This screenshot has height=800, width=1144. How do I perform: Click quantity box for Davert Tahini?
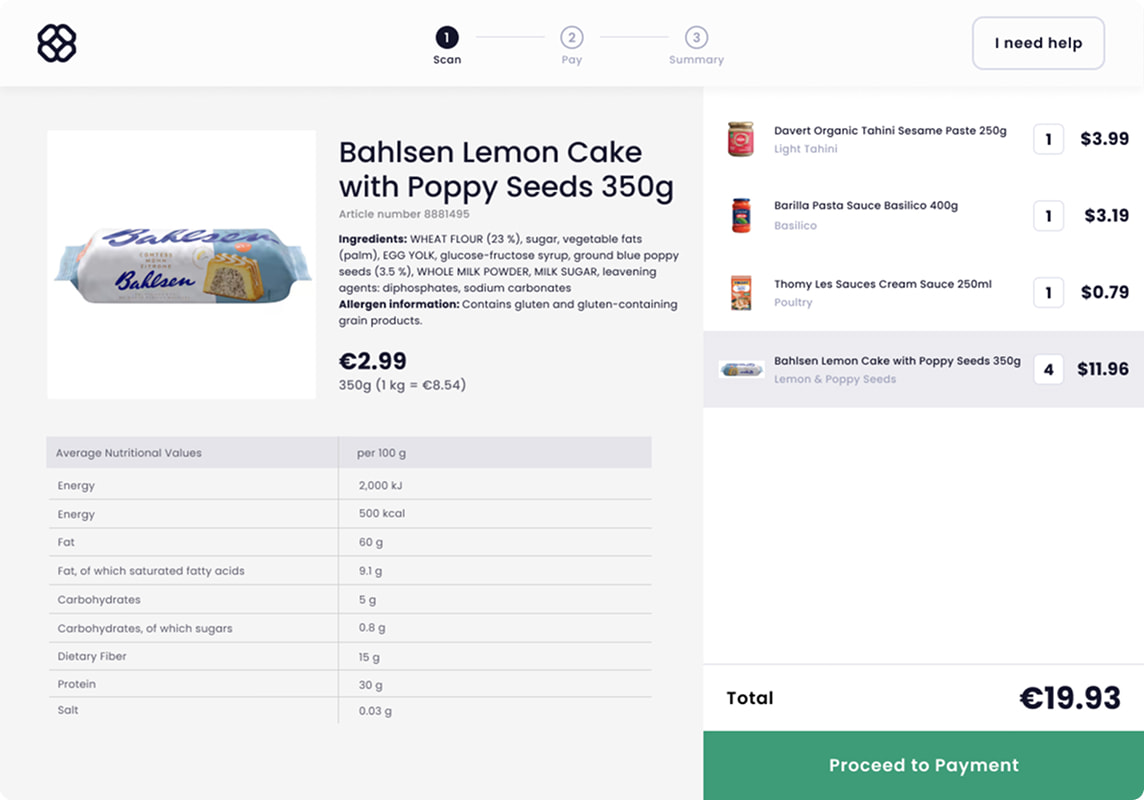click(1048, 139)
